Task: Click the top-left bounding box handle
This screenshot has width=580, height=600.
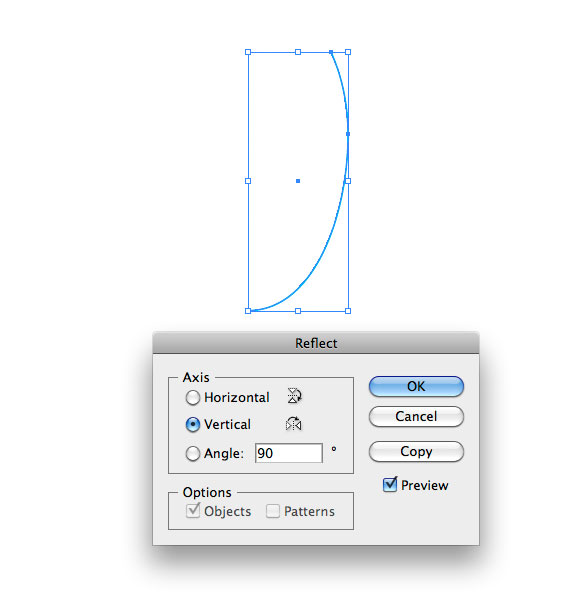Action: (x=248, y=52)
